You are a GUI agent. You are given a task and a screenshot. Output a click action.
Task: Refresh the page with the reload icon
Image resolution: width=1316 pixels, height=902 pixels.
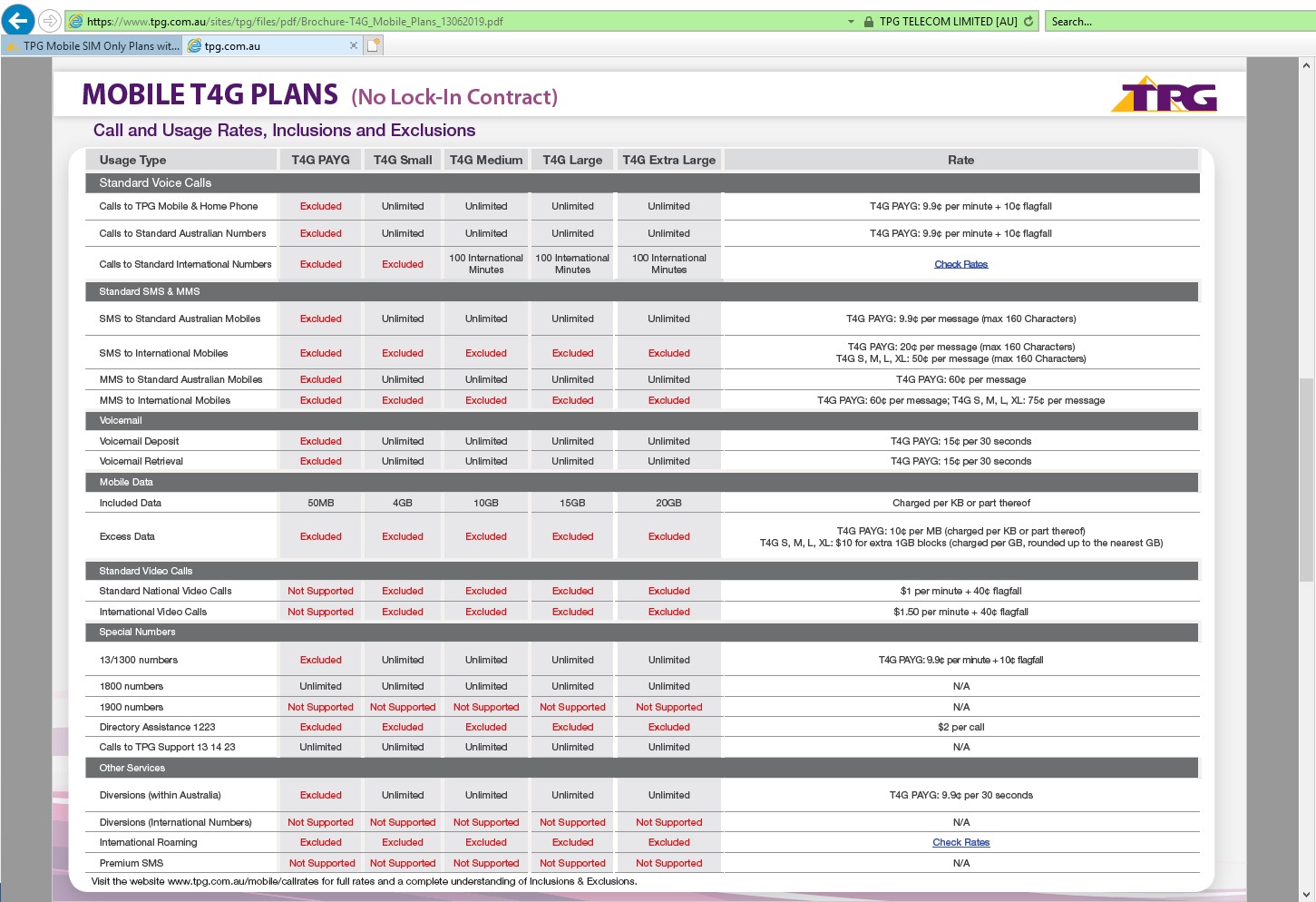point(1028,22)
